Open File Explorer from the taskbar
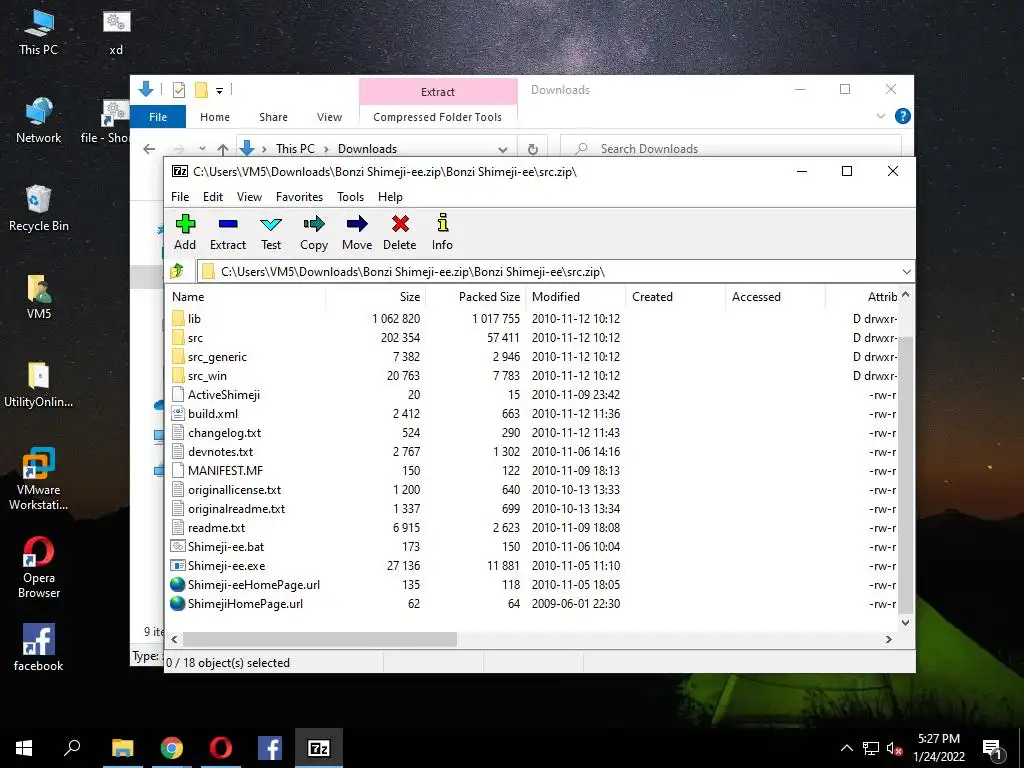Screen dimensions: 1024x768 (122, 748)
